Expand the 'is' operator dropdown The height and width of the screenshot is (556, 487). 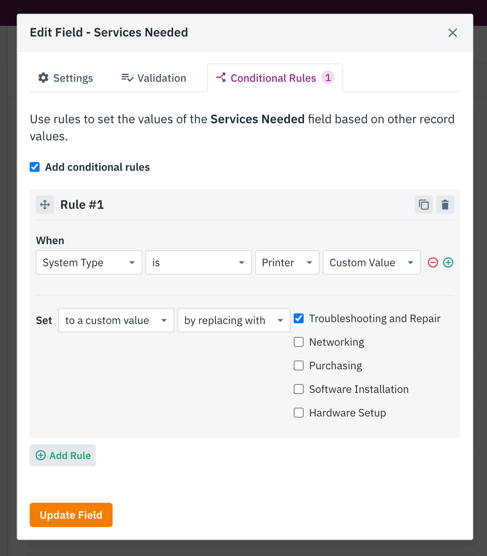(x=198, y=262)
